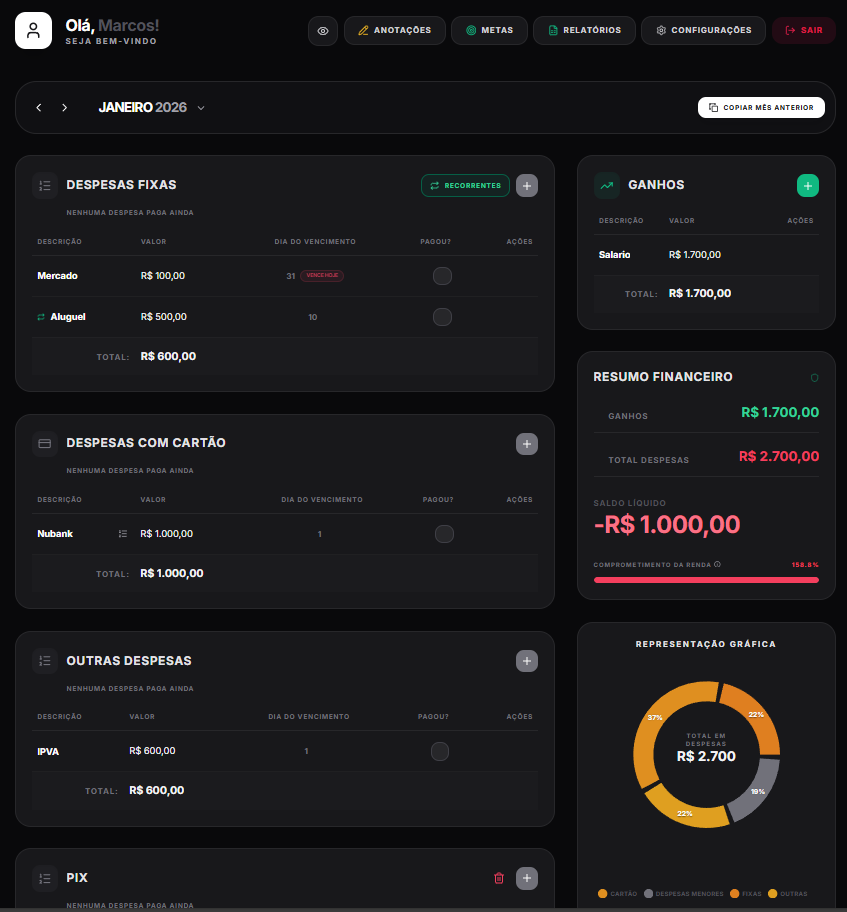Click the user profile avatar icon
Screen dimensions: 847x912
pos(33,30)
